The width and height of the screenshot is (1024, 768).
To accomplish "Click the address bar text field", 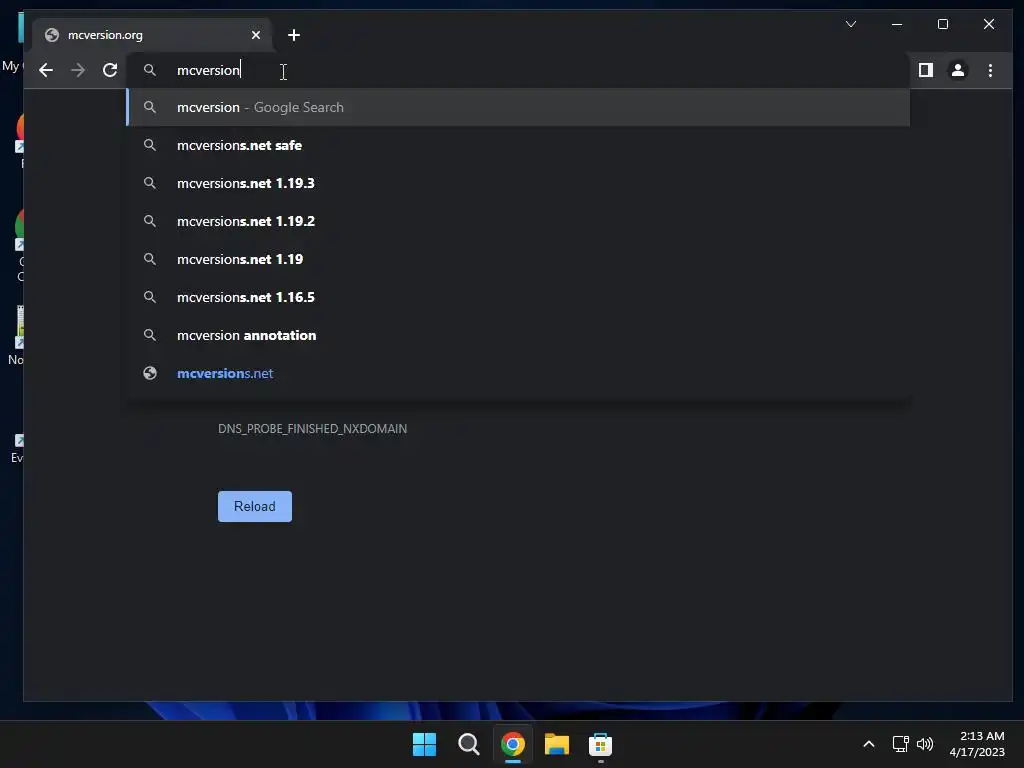I will click(518, 70).
